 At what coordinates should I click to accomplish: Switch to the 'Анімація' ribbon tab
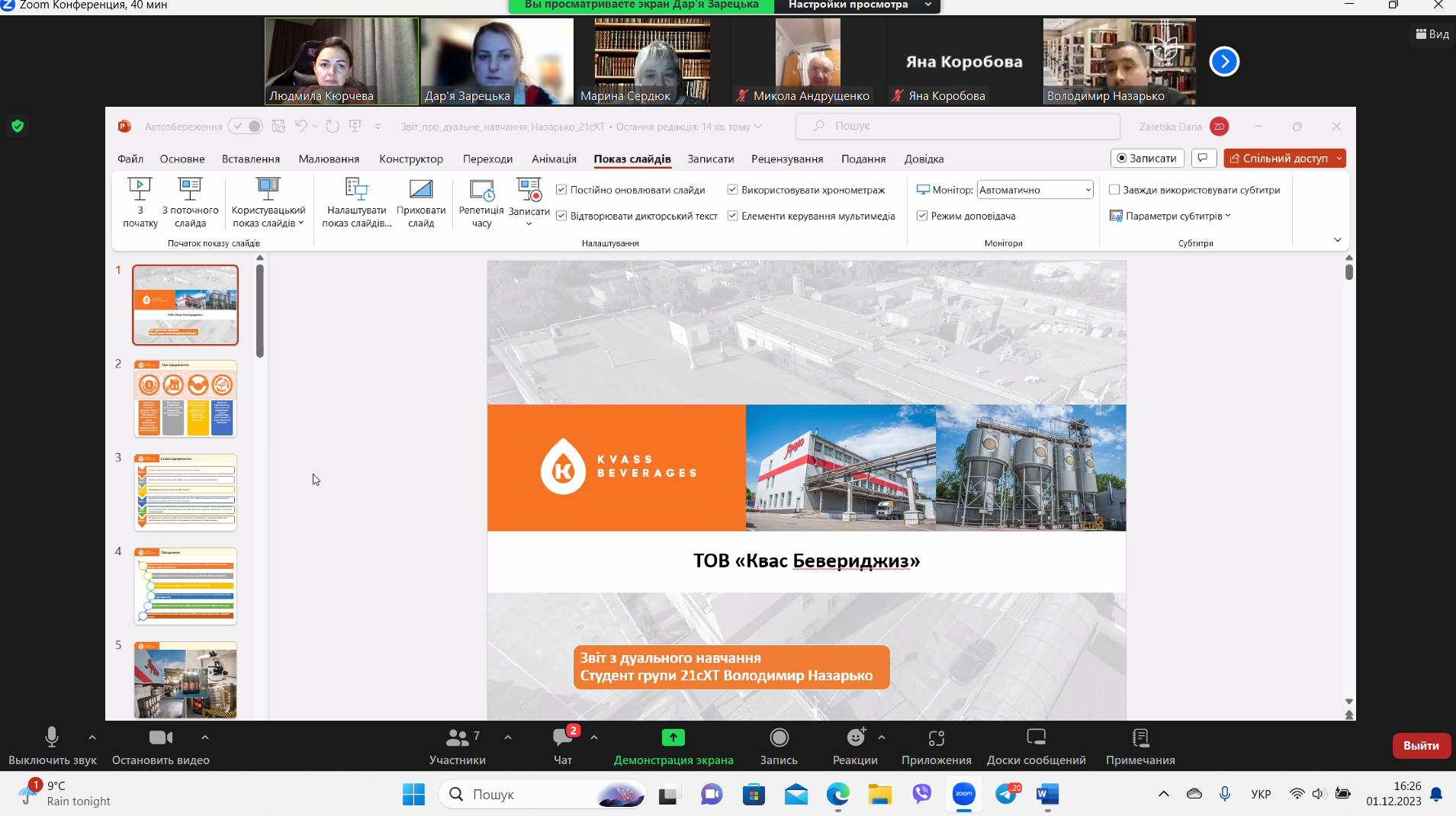click(x=554, y=159)
